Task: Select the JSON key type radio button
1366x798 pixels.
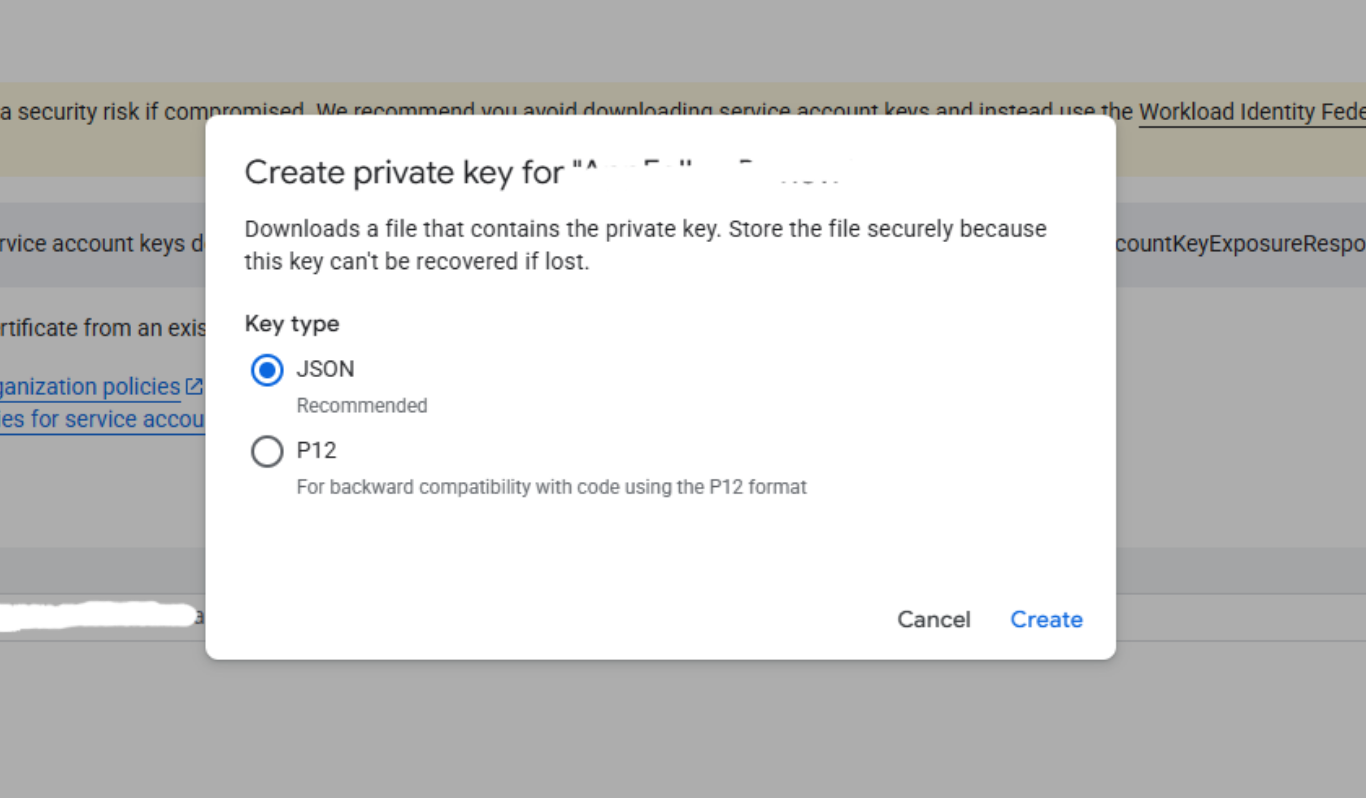Action: (x=267, y=371)
